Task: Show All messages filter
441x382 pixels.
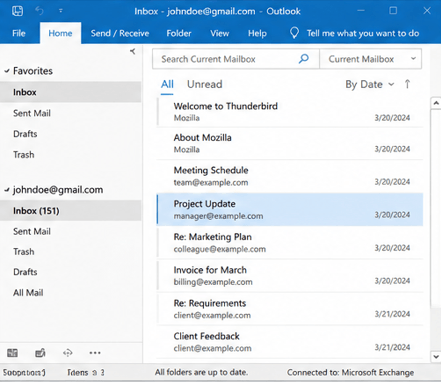Action: click(167, 84)
